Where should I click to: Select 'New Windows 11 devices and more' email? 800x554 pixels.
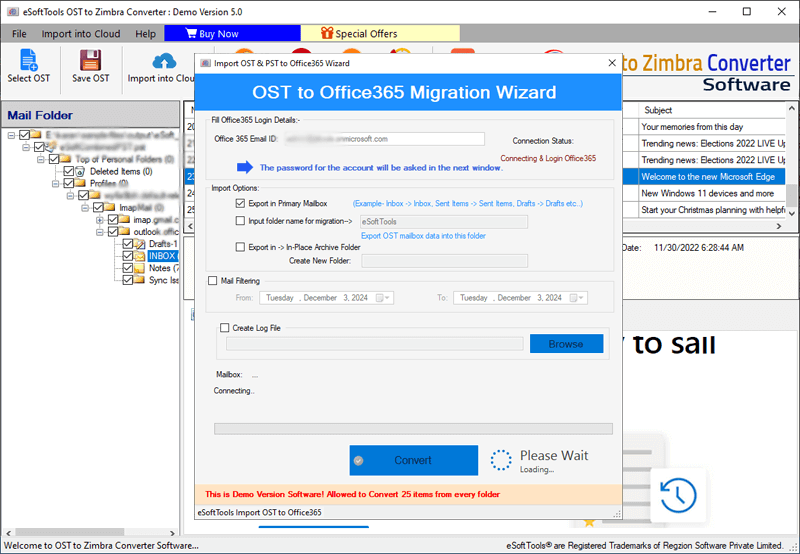(712, 193)
